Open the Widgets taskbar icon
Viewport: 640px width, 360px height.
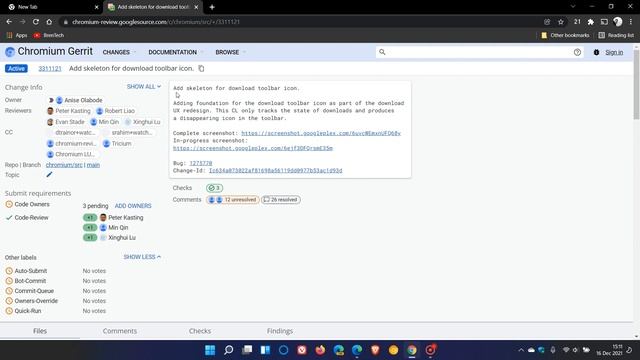coord(265,350)
